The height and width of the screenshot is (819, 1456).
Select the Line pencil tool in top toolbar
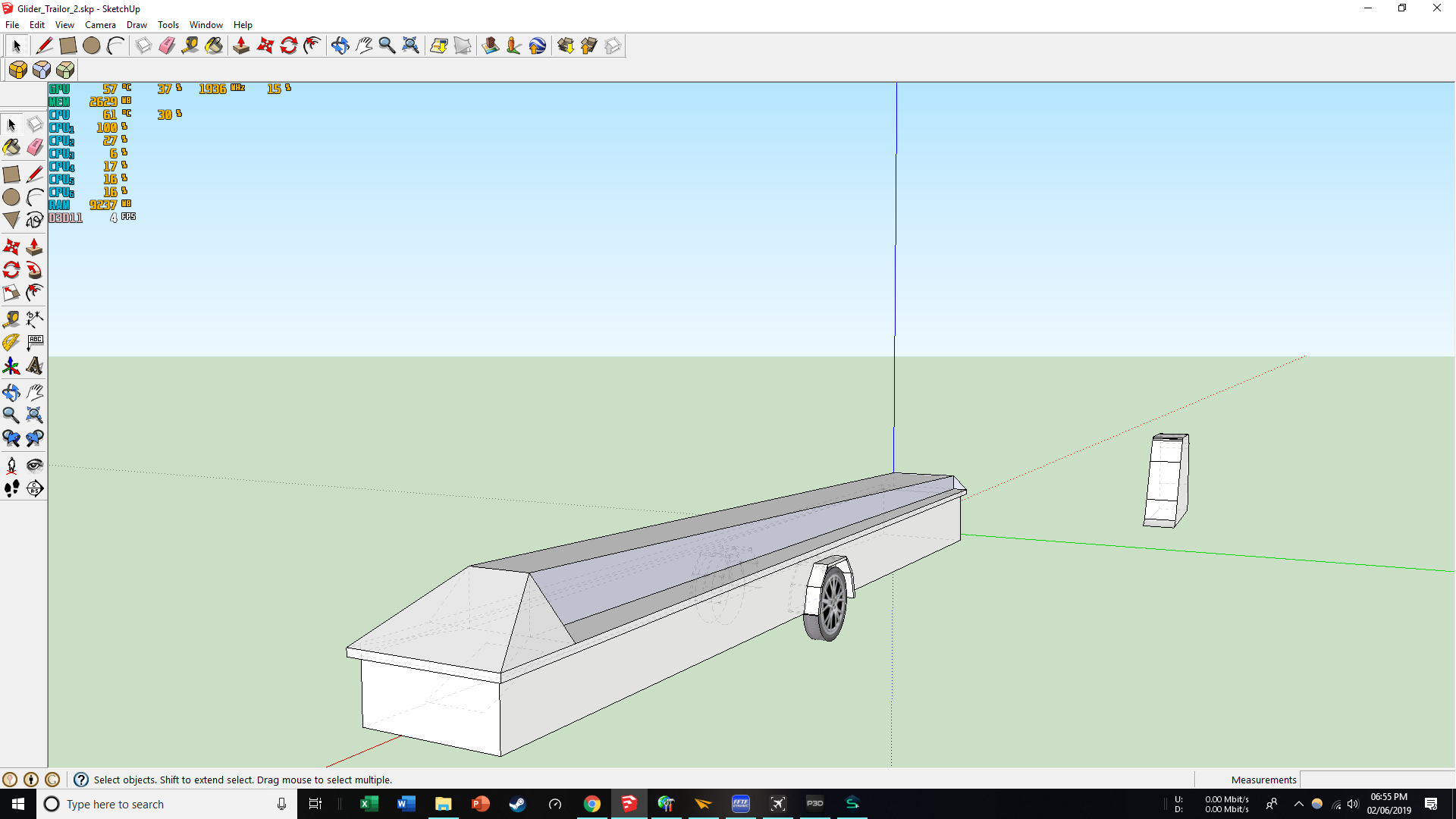tap(45, 46)
